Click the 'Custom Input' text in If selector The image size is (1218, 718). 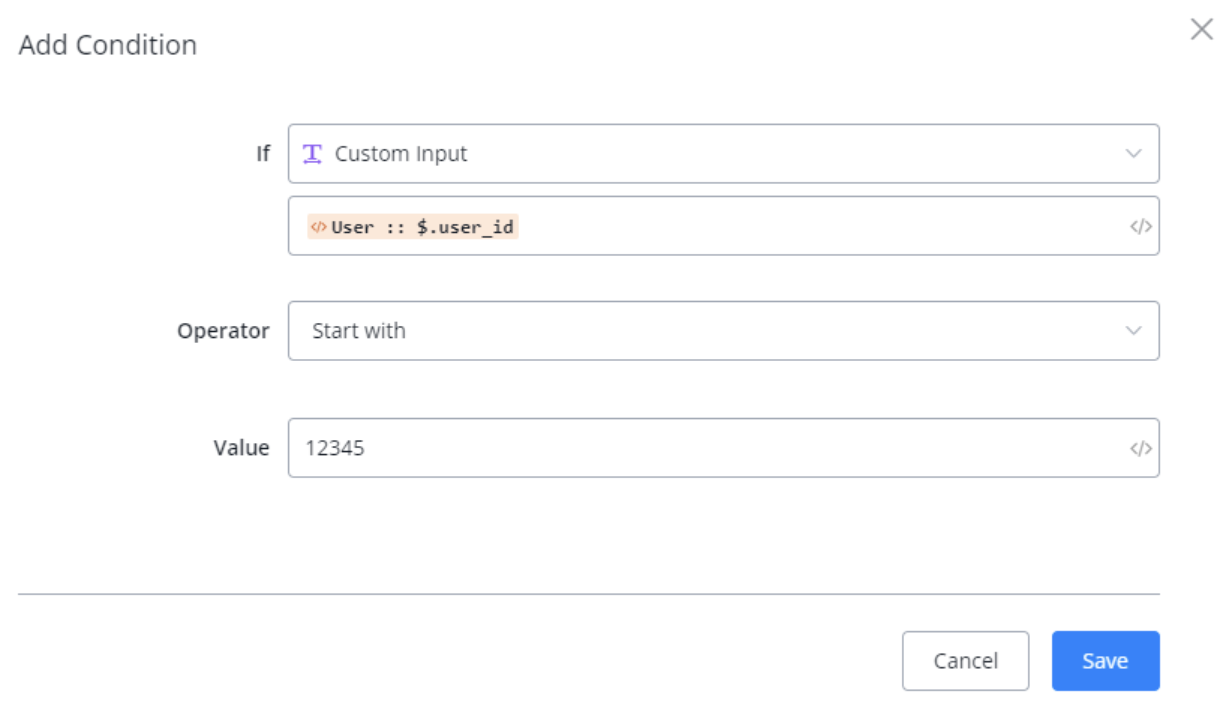(x=401, y=154)
